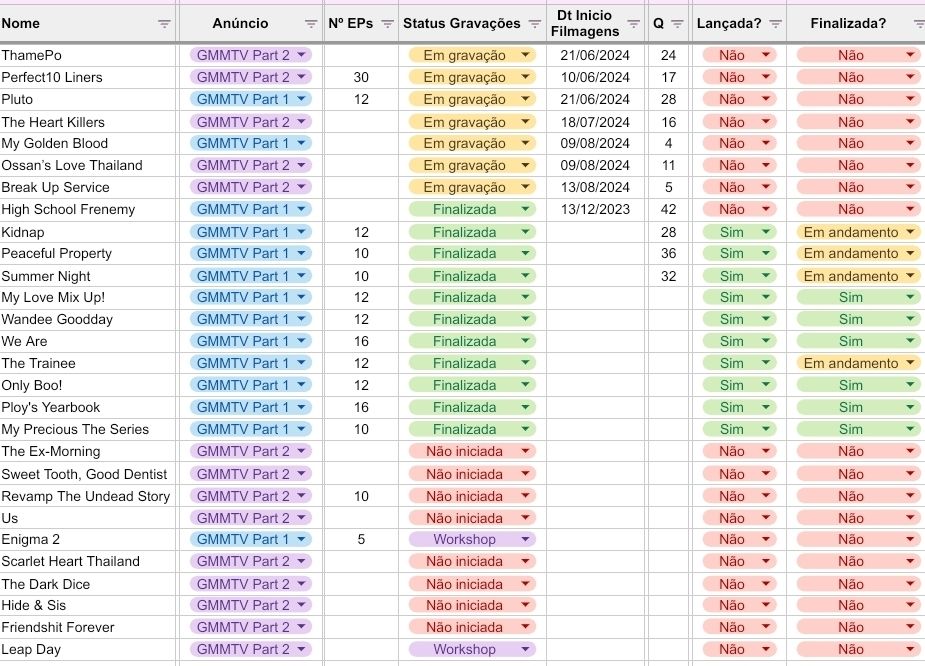
Task: Open the Anúncio column filter icon
Action: tap(311, 24)
